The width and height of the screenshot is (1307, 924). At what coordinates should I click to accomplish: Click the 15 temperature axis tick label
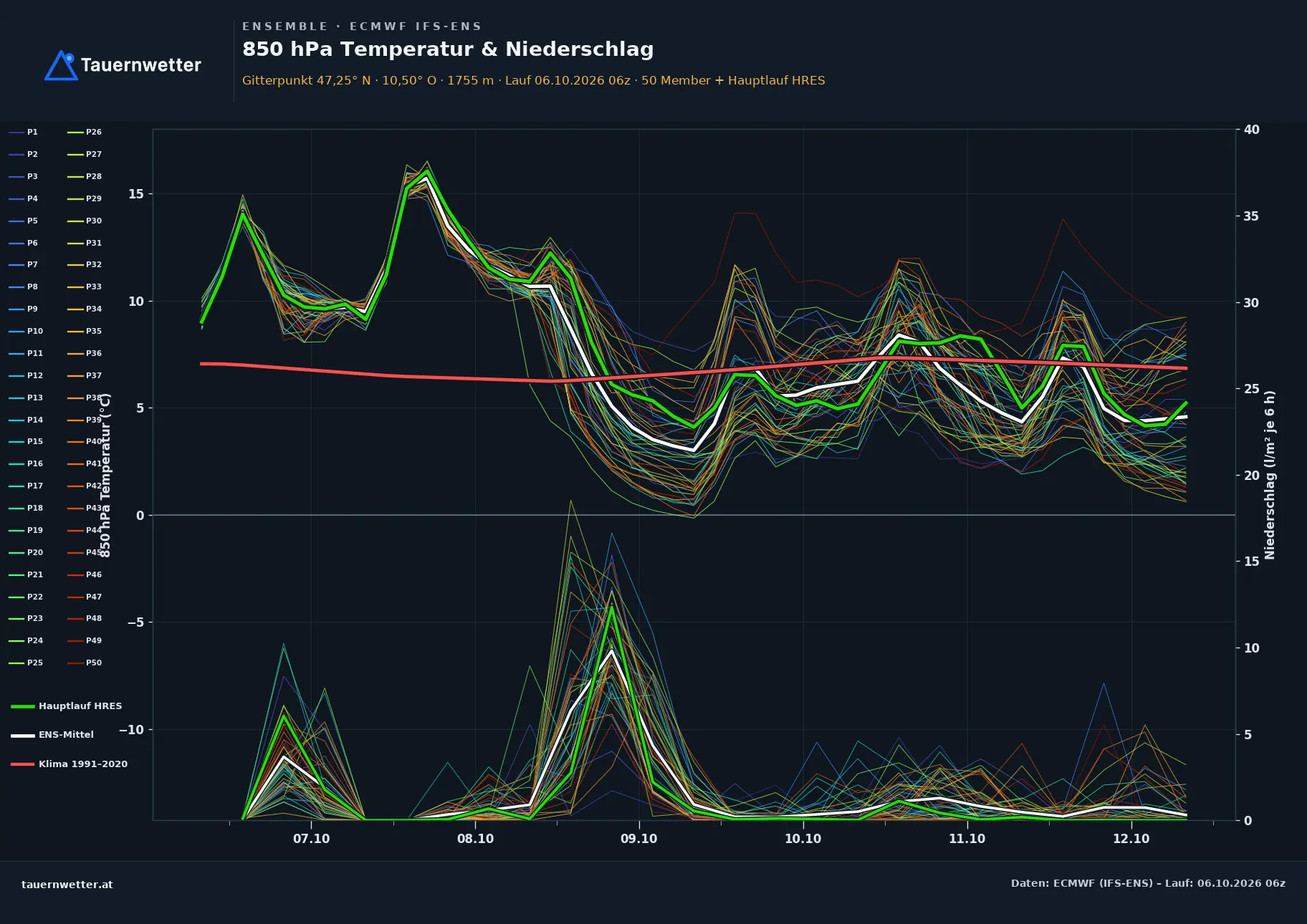136,194
